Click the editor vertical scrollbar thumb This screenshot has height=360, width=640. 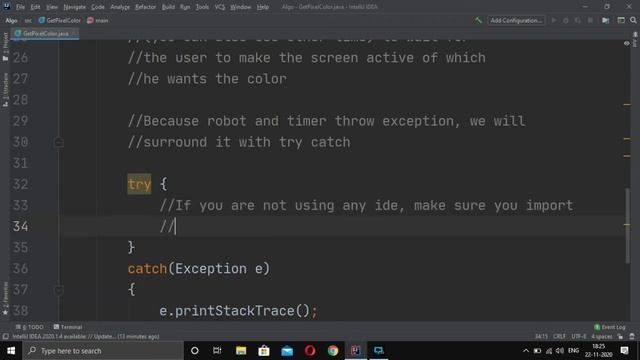[x=627, y=225]
